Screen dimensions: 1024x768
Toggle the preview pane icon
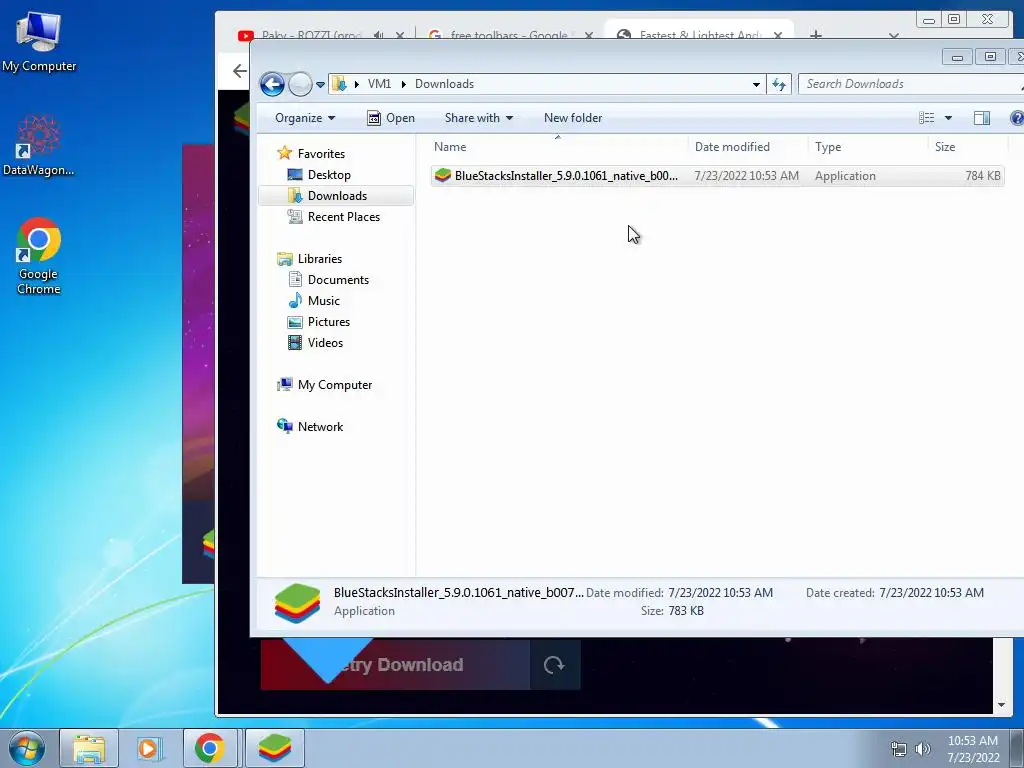click(x=982, y=118)
